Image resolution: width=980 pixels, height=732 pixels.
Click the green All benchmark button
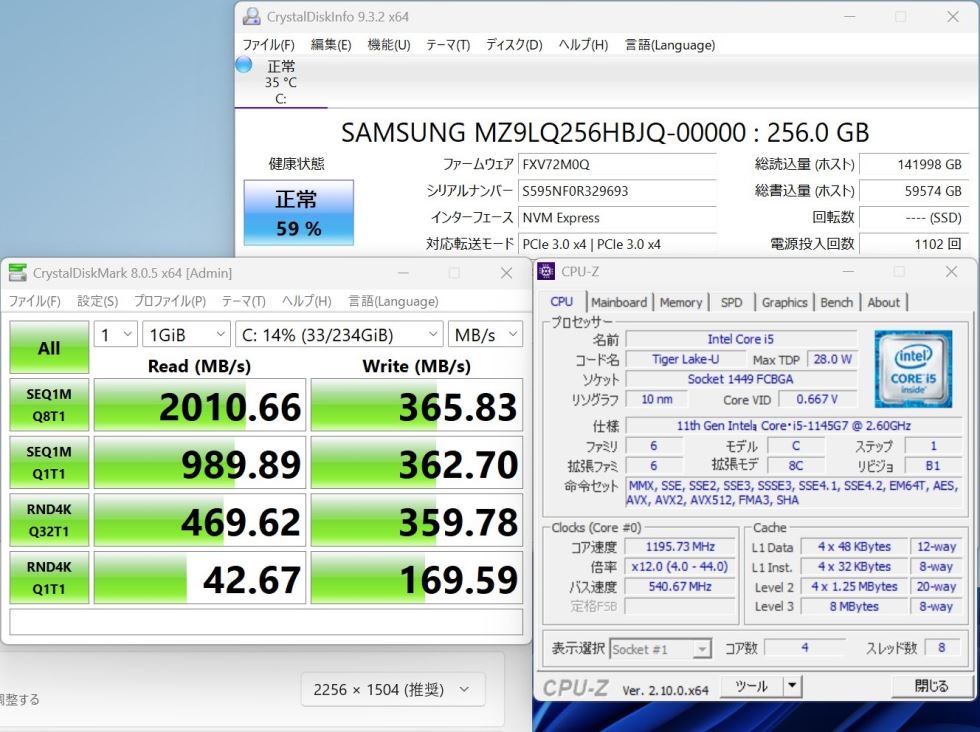point(49,348)
